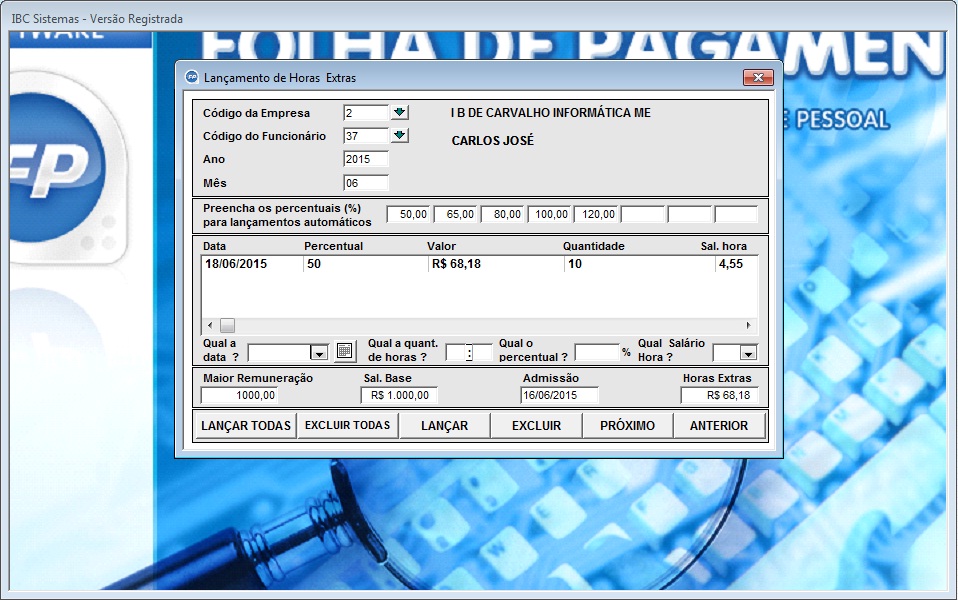Click the Ano field showing 2015

(x=366, y=159)
